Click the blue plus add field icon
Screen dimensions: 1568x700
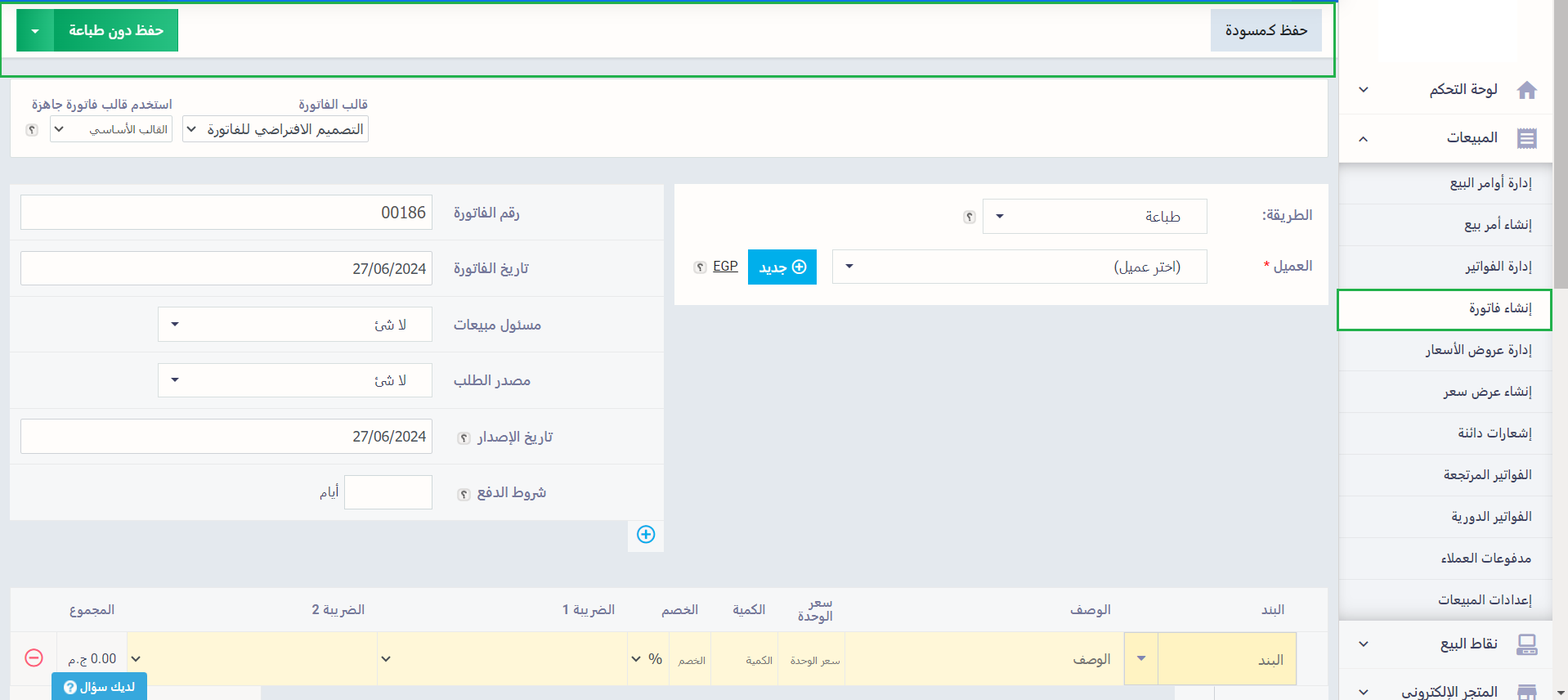(646, 535)
